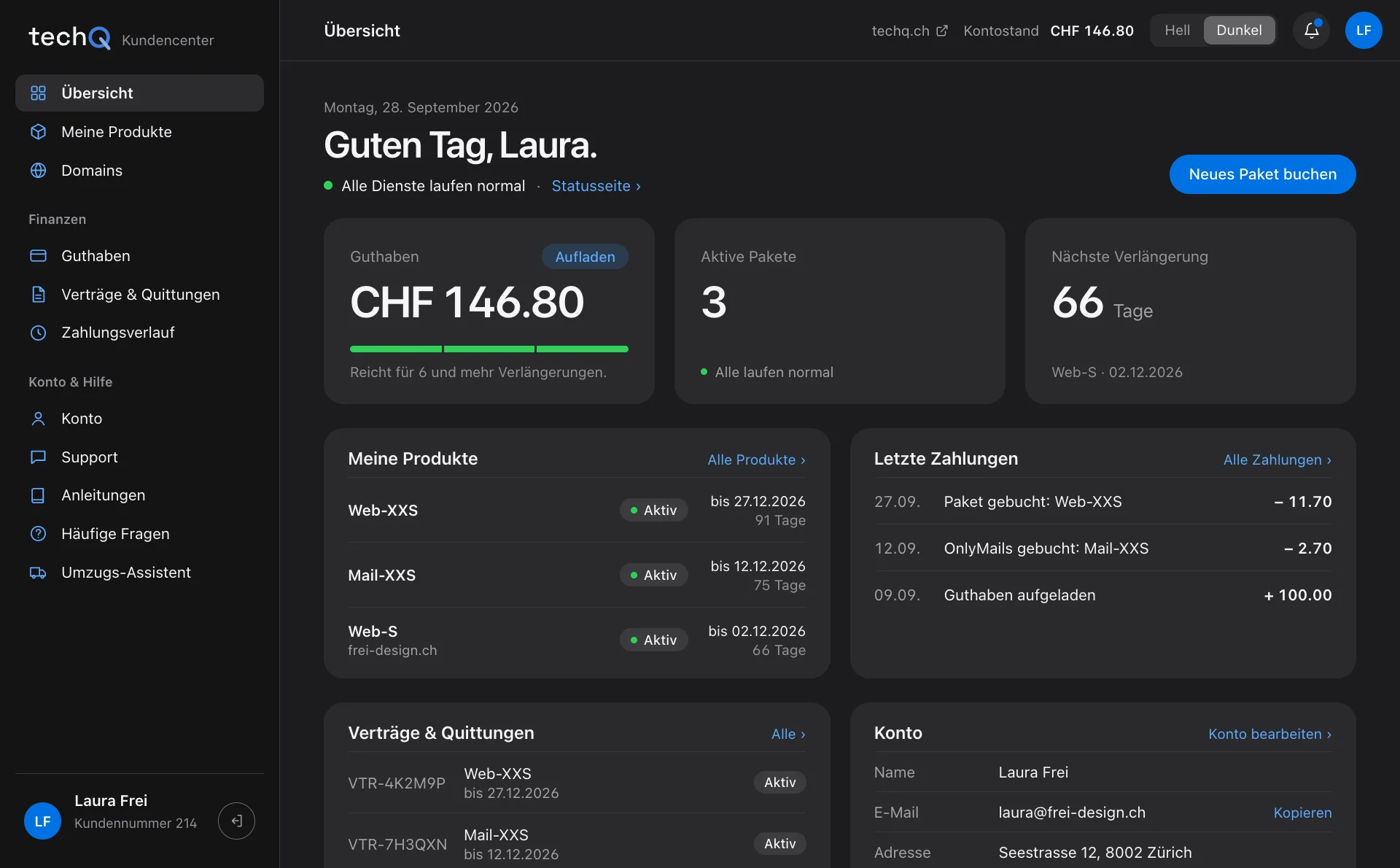Open Alle link in Verträge & Quittungen card
1400x868 pixels.
click(x=788, y=734)
